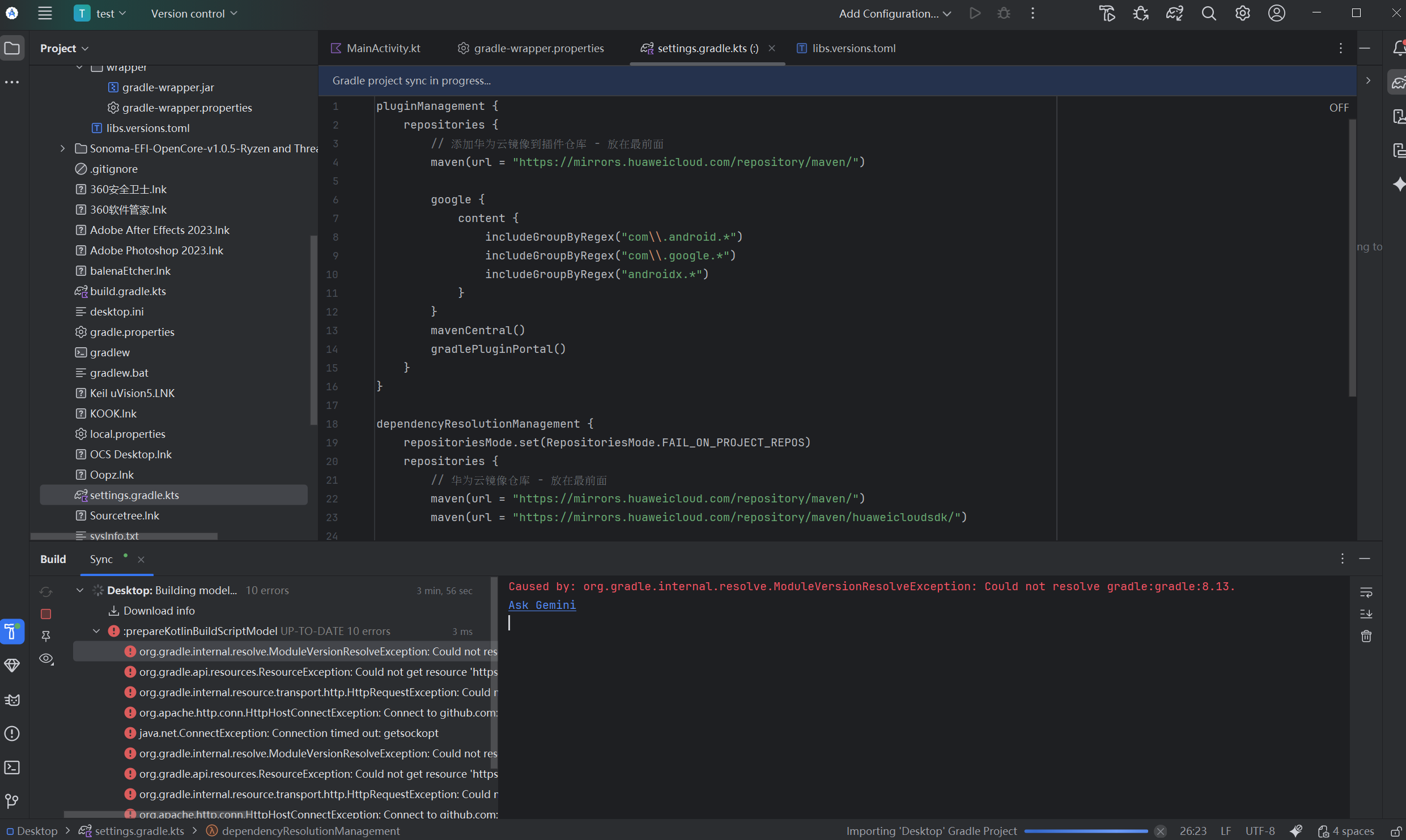
Task: Click the Problems tool window icon
Action: pyautogui.click(x=12, y=734)
